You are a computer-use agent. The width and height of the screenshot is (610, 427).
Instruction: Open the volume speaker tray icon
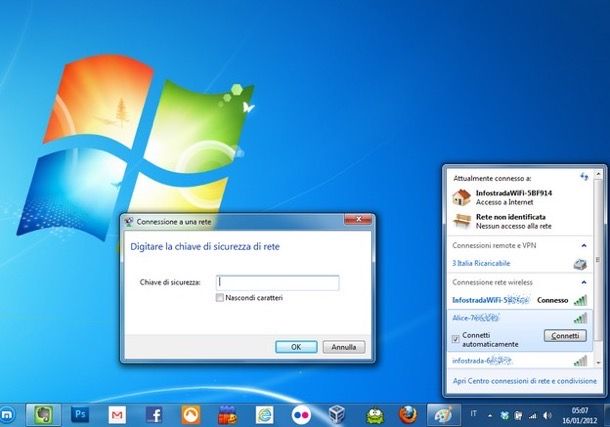point(547,416)
